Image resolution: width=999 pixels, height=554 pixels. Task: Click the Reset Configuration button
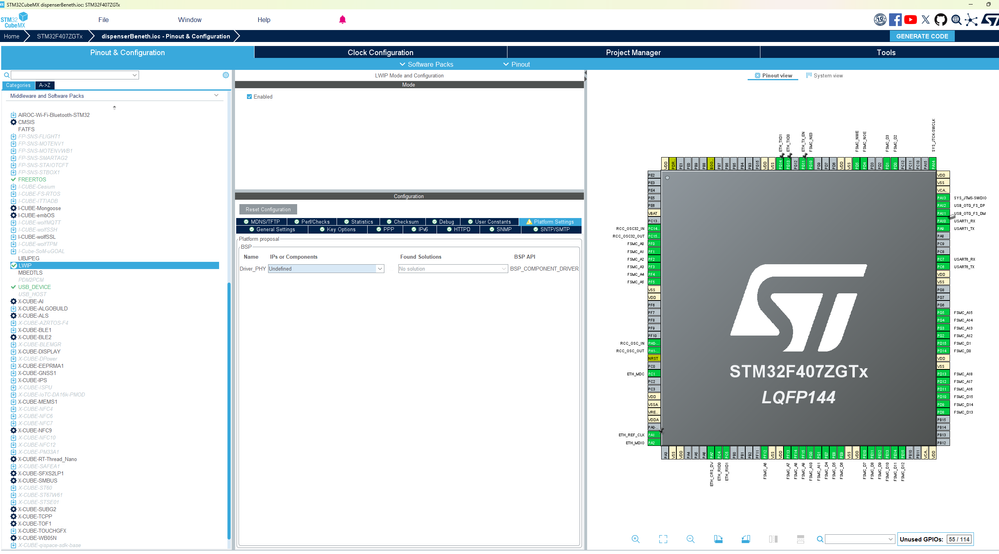click(269, 209)
